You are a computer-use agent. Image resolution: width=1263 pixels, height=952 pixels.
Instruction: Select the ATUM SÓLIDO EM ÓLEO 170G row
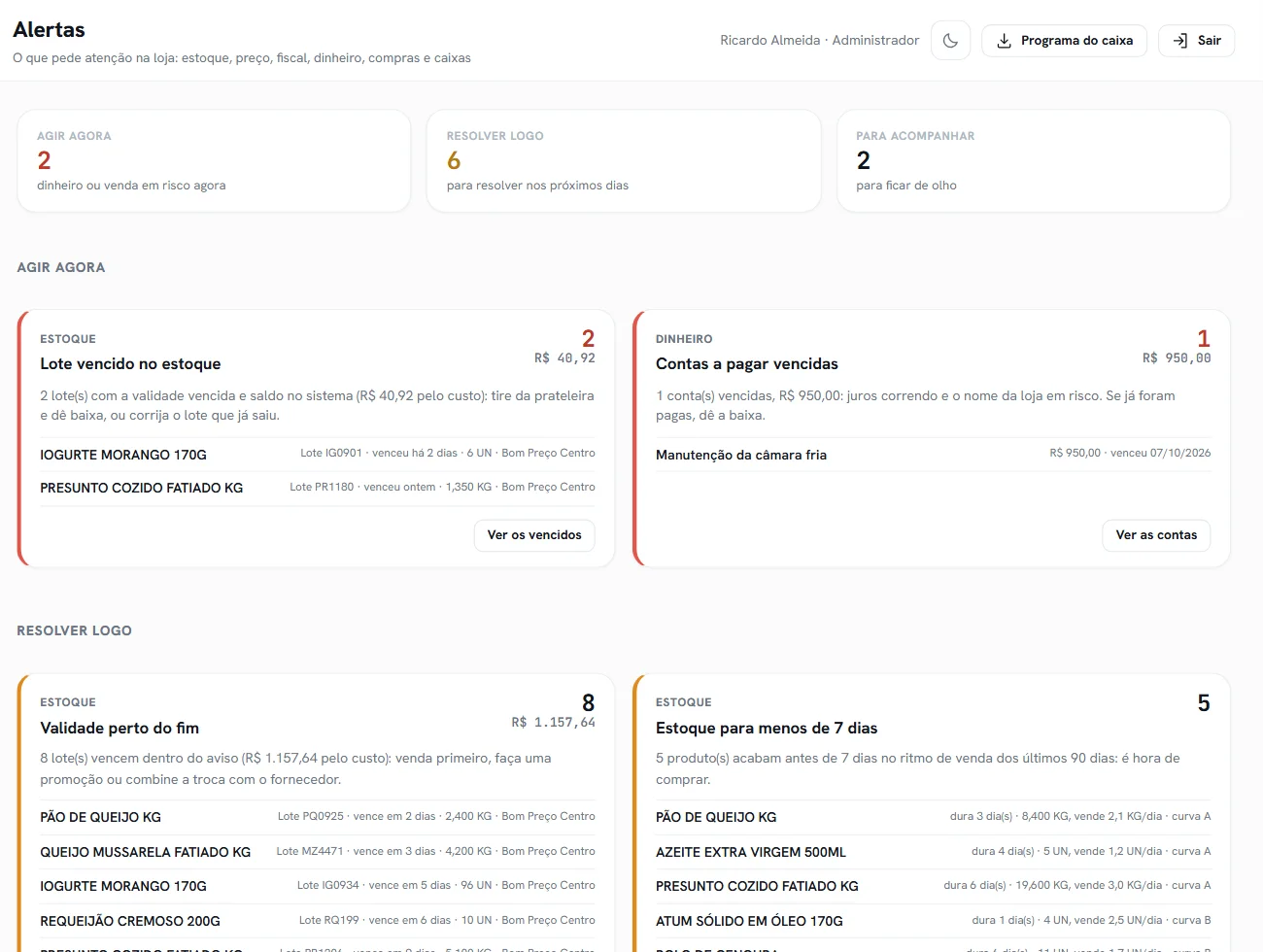tap(933, 921)
